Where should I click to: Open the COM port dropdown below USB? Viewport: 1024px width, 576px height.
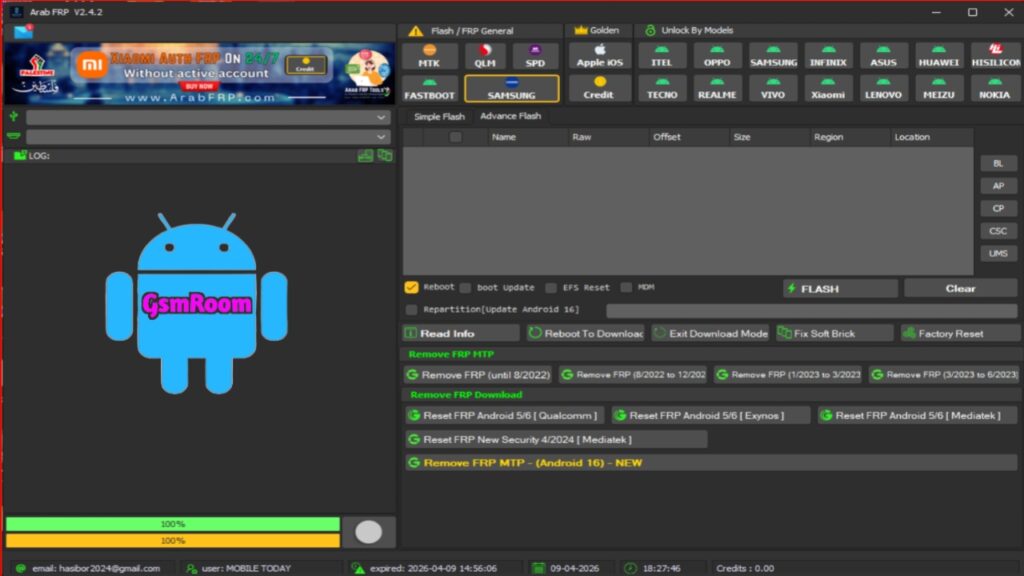207,137
